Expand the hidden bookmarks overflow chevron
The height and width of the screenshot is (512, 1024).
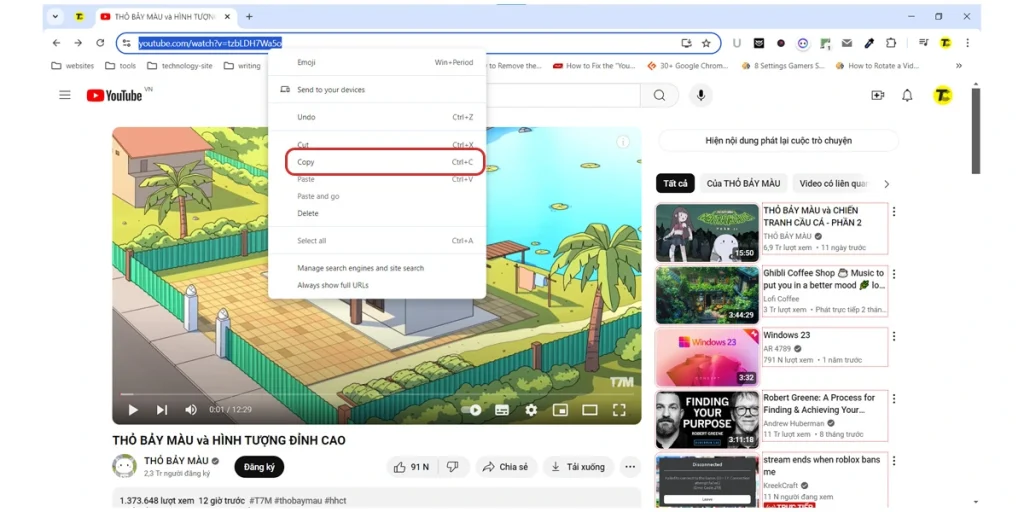tap(959, 65)
